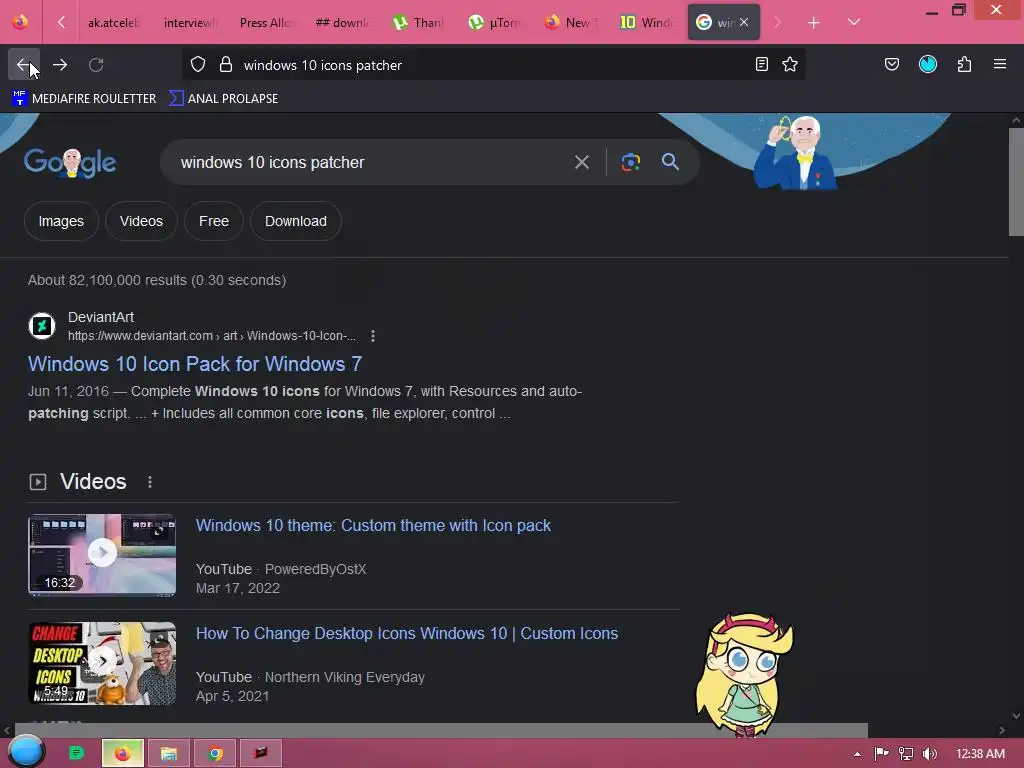Open the shield tracking protection icon
This screenshot has width=1024, height=768.
pyautogui.click(x=198, y=65)
